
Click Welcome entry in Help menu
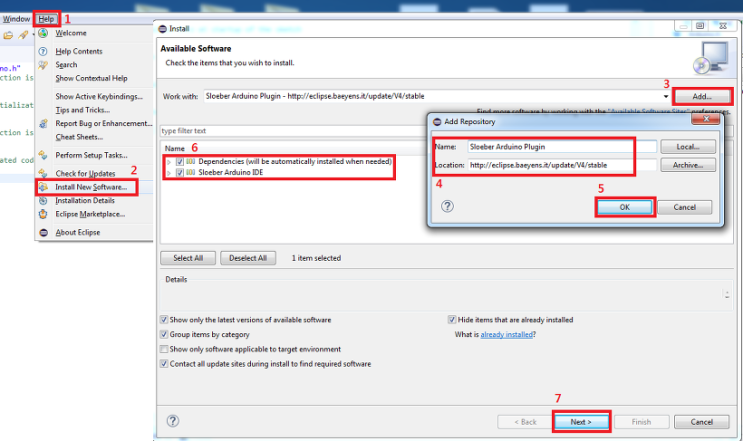point(71,33)
